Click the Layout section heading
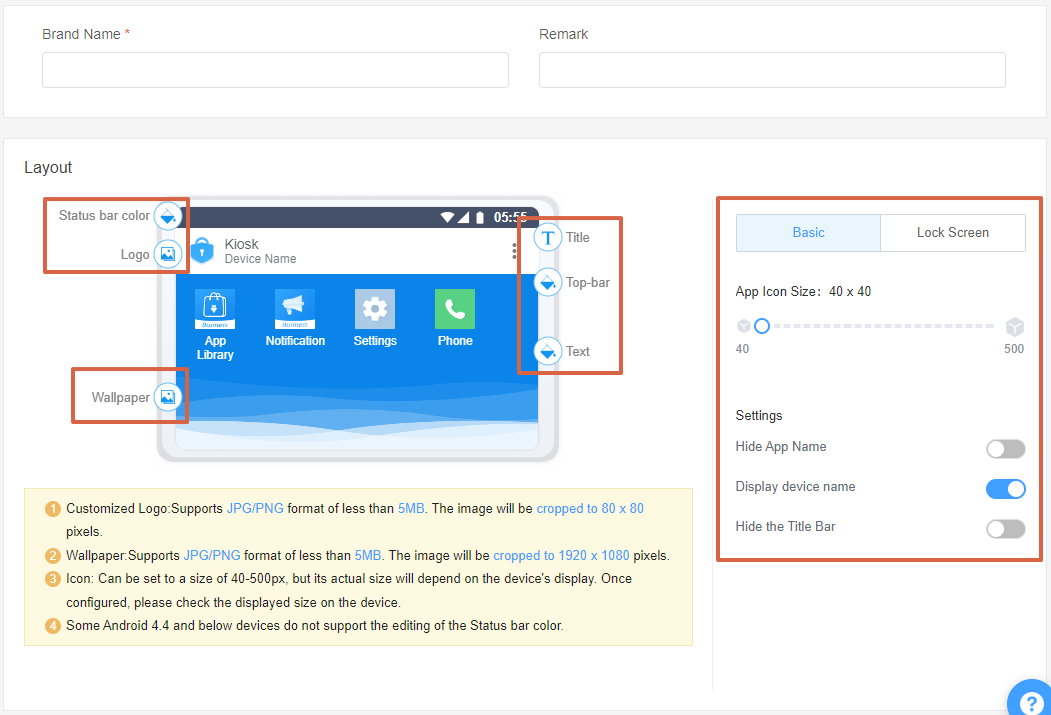Viewport: 1051px width, 715px height. [48, 168]
